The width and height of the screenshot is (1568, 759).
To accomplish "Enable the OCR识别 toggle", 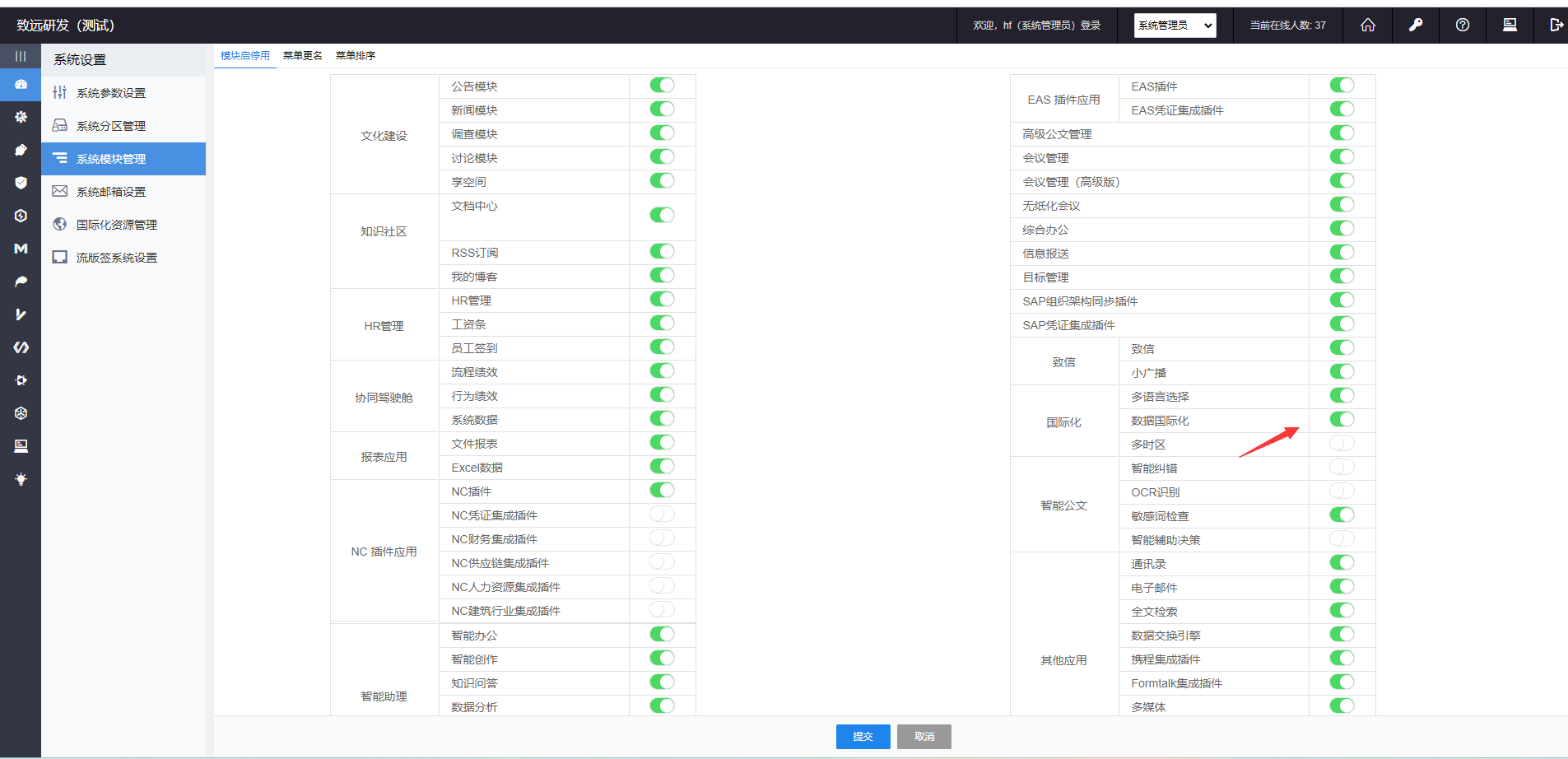I will click(x=1341, y=491).
